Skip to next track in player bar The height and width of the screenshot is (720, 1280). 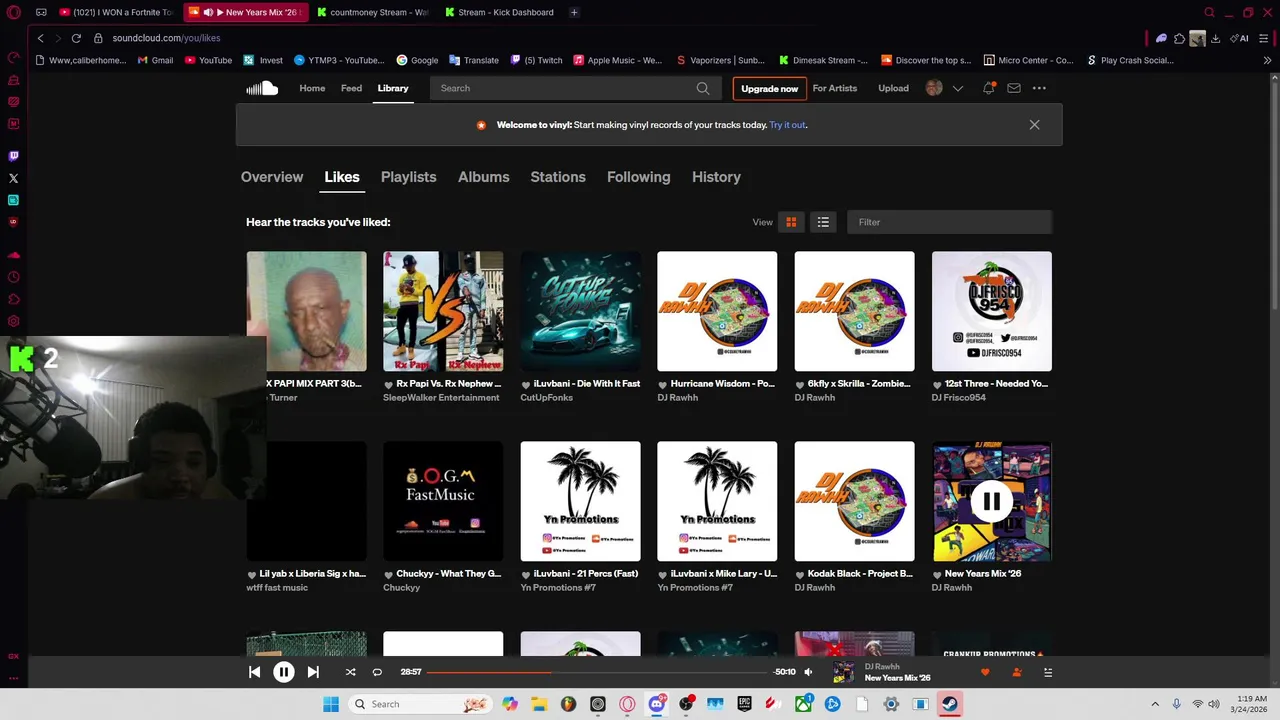point(313,672)
